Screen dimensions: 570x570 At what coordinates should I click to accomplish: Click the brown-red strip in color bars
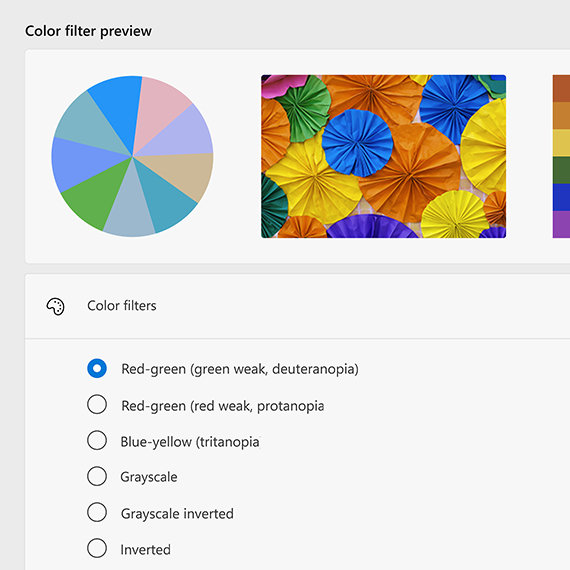click(561, 88)
